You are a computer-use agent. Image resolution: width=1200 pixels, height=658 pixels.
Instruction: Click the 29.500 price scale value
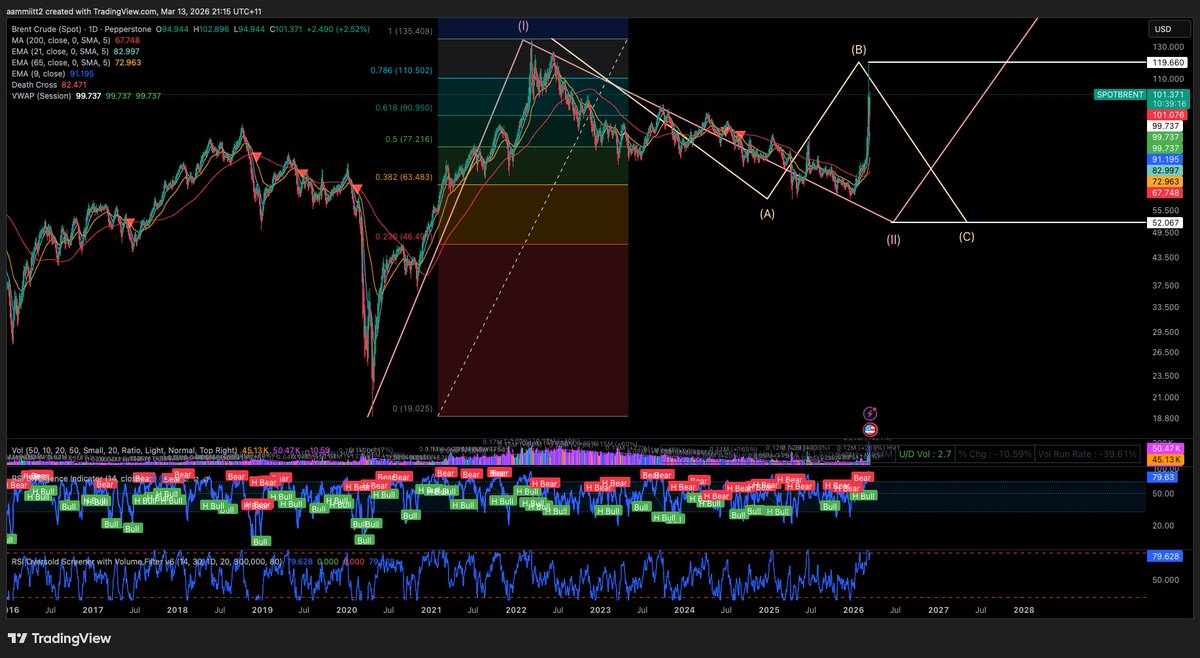(1166, 332)
